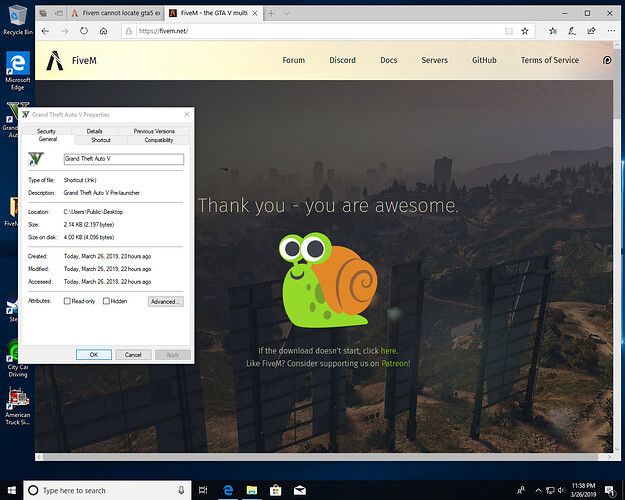This screenshot has width=625, height=500.
Task: Click Cancel in the Properties dialog
Action: [133, 354]
